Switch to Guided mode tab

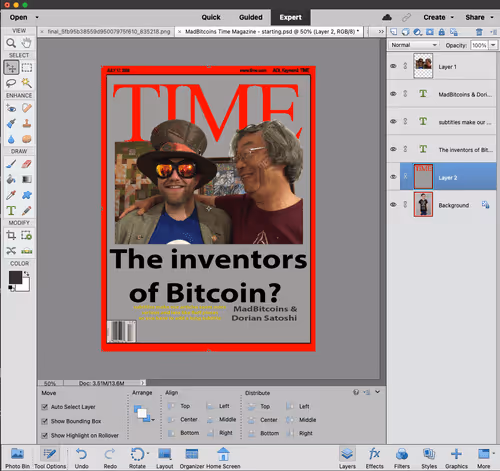pos(251,17)
